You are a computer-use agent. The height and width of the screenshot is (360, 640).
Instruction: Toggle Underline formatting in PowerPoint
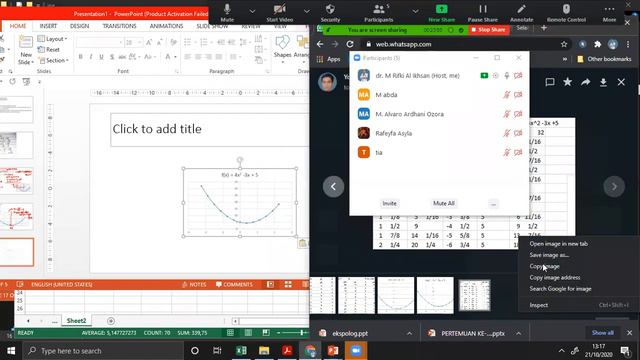point(101,57)
